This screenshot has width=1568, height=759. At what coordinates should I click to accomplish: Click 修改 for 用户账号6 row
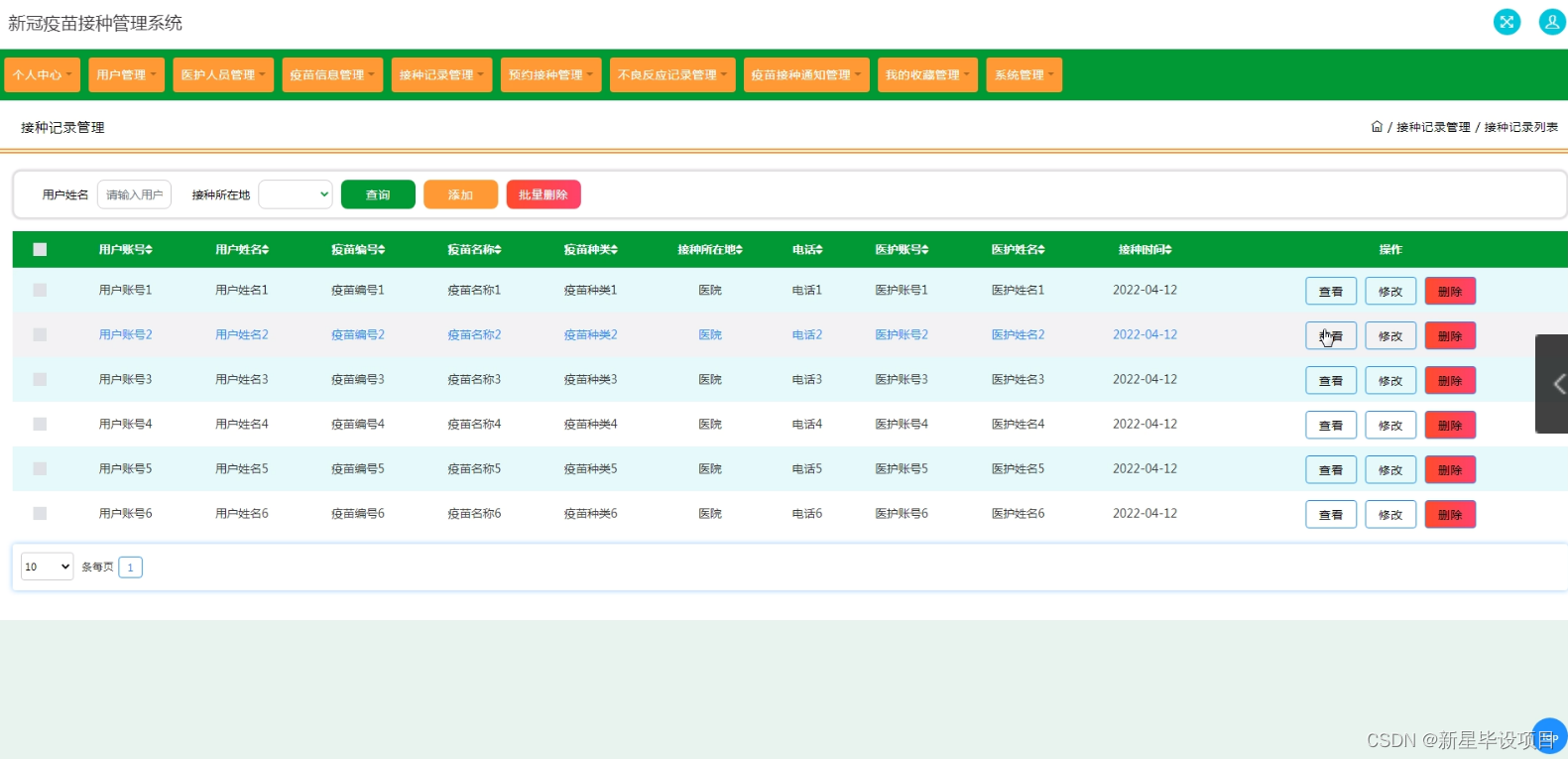click(1390, 514)
